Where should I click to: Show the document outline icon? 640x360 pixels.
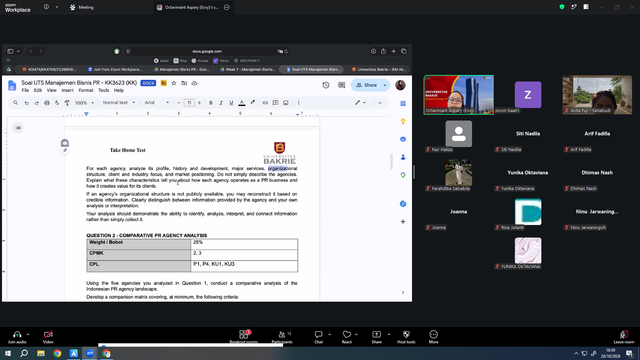18,128
